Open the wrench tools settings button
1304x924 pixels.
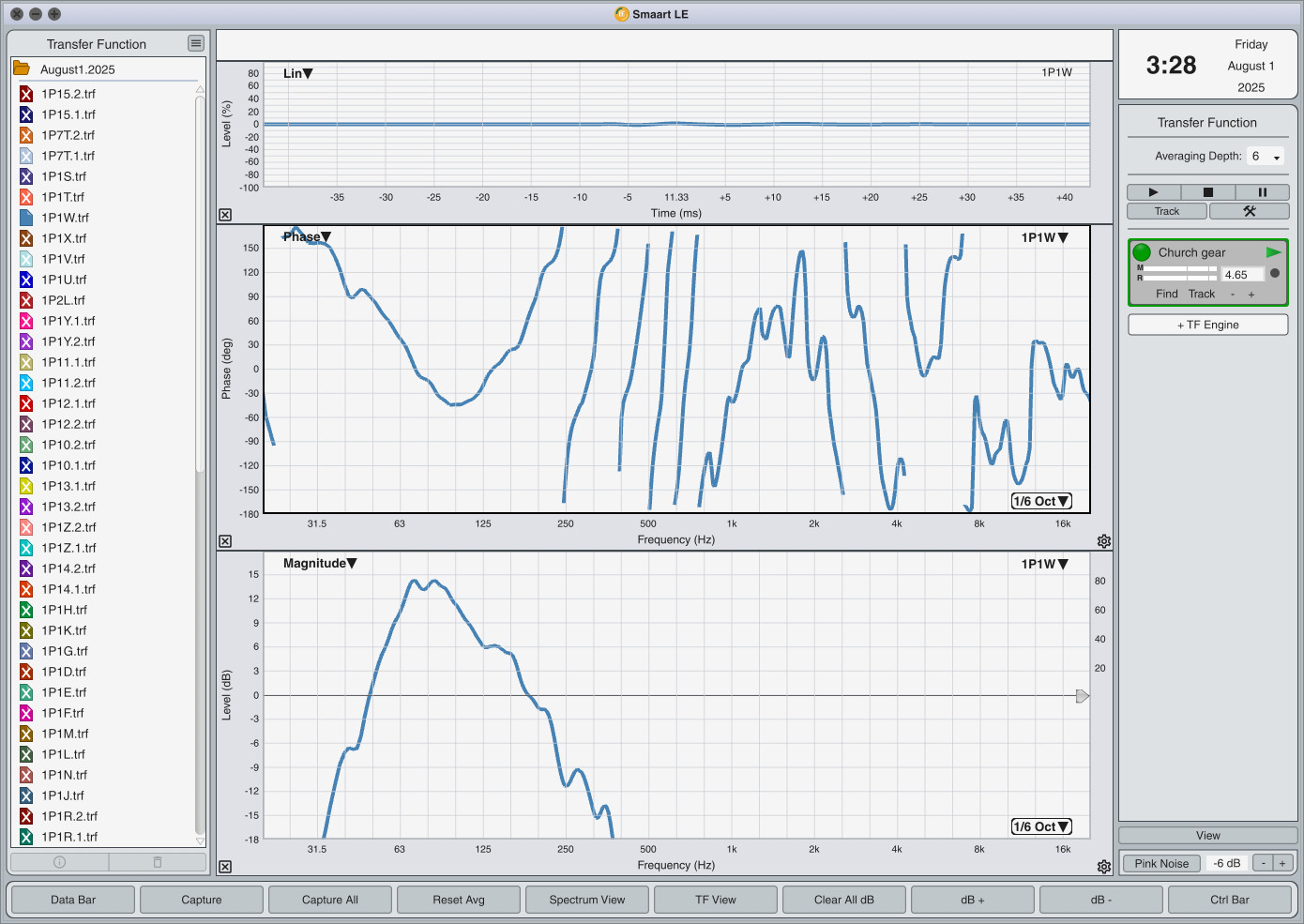pyautogui.click(x=1249, y=211)
